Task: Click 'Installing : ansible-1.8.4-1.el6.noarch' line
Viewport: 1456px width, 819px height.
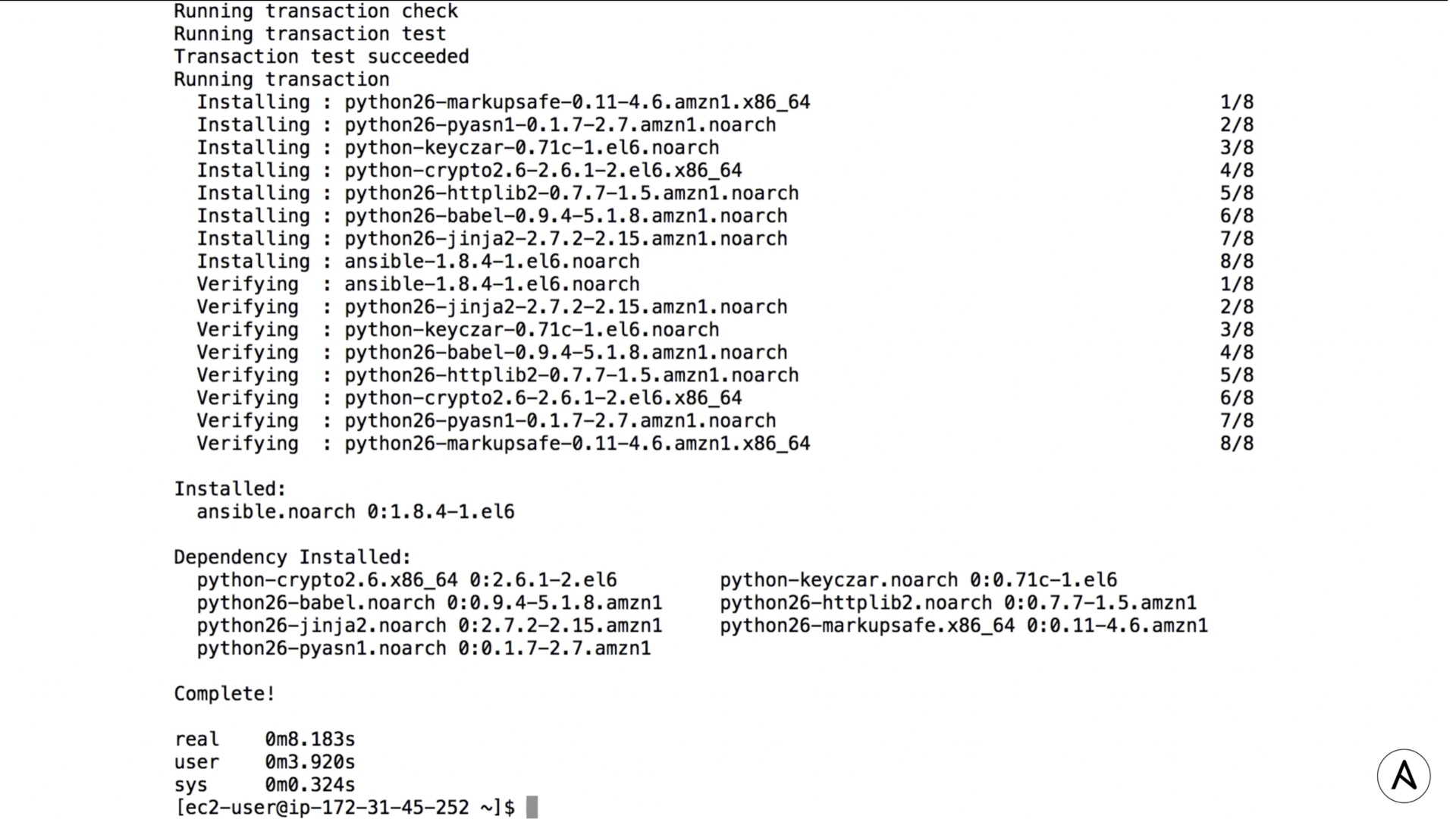Action: (x=419, y=262)
